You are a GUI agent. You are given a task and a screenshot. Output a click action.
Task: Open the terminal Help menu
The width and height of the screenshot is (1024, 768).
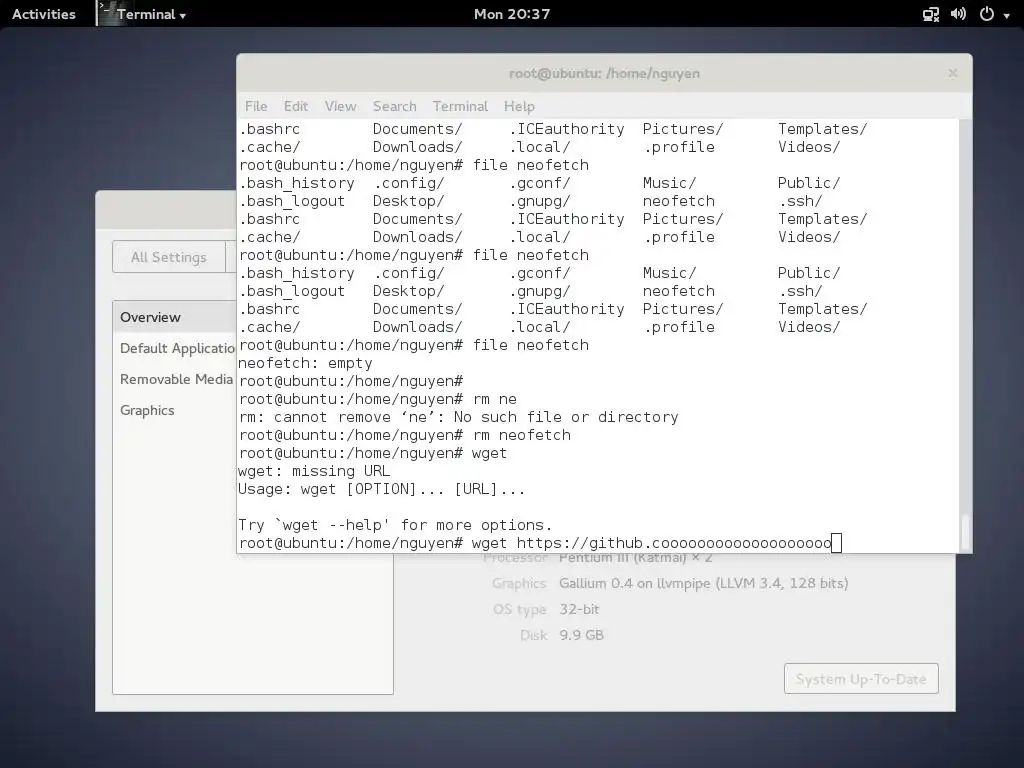519,106
